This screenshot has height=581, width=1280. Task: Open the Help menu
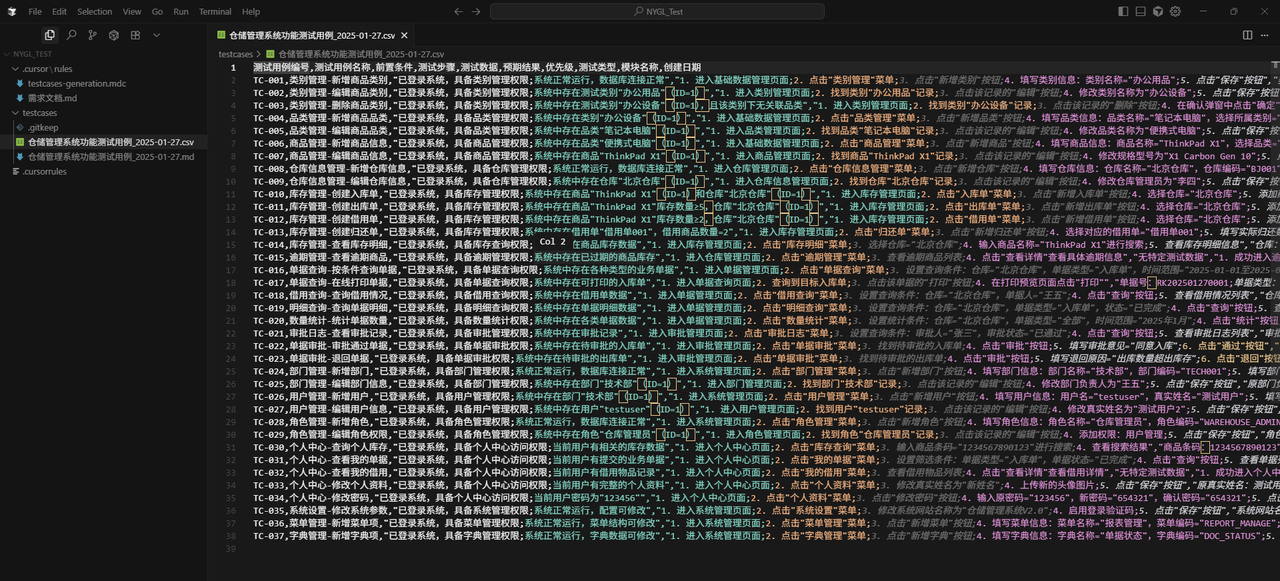click(251, 12)
